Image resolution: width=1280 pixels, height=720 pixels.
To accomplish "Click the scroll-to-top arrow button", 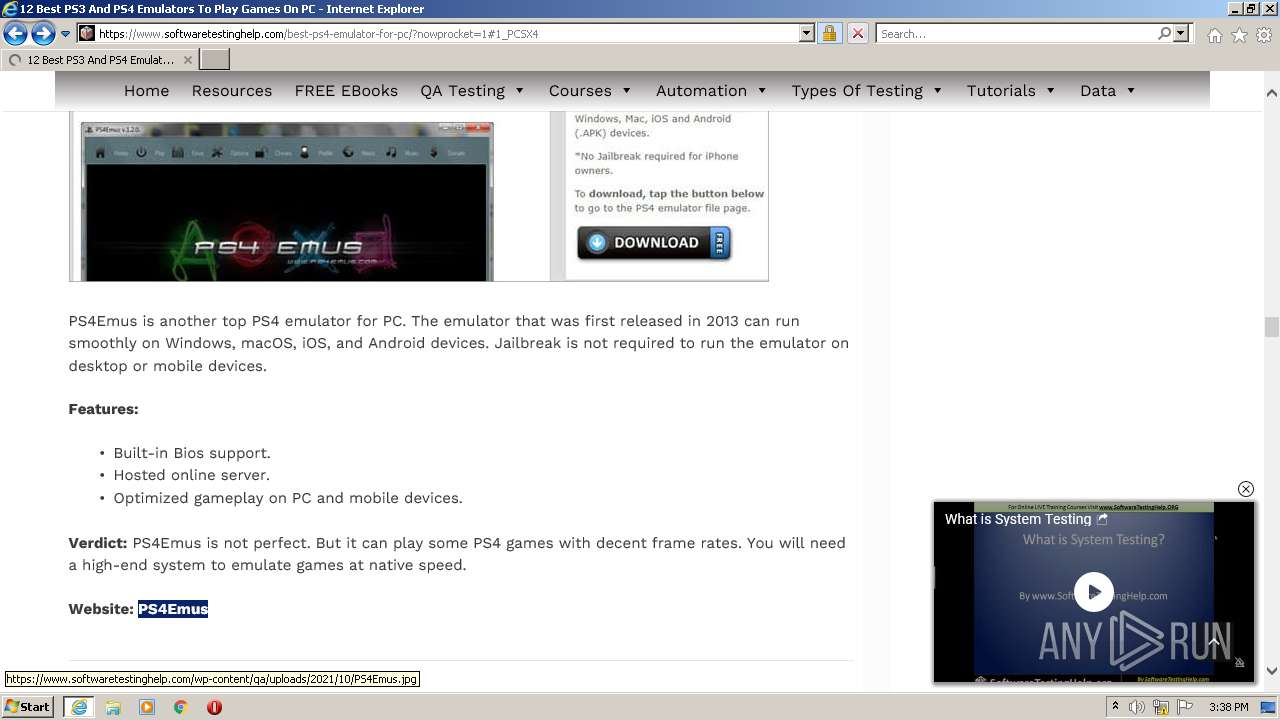I will [1214, 642].
